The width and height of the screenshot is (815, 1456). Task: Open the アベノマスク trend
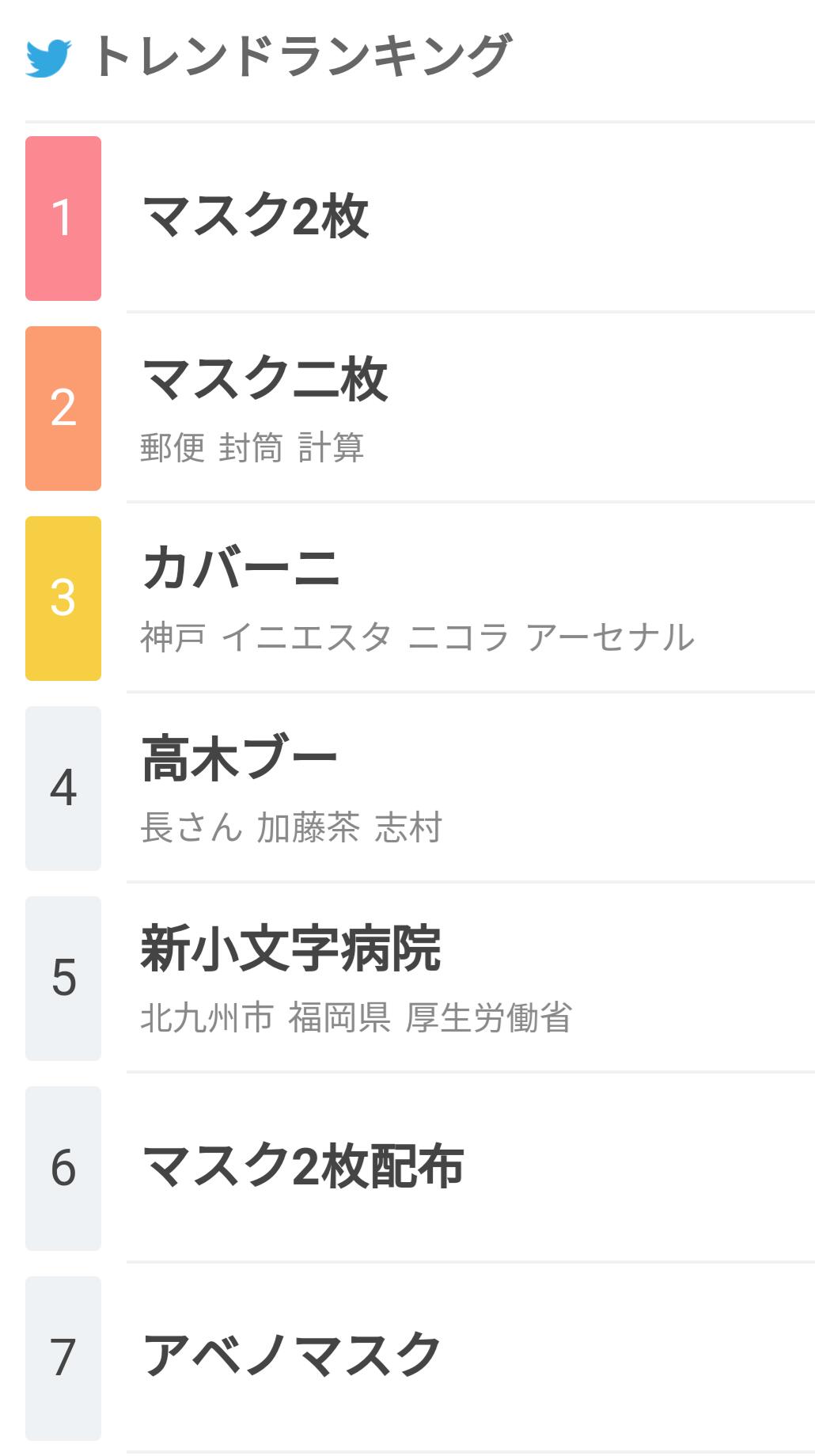[291, 1355]
